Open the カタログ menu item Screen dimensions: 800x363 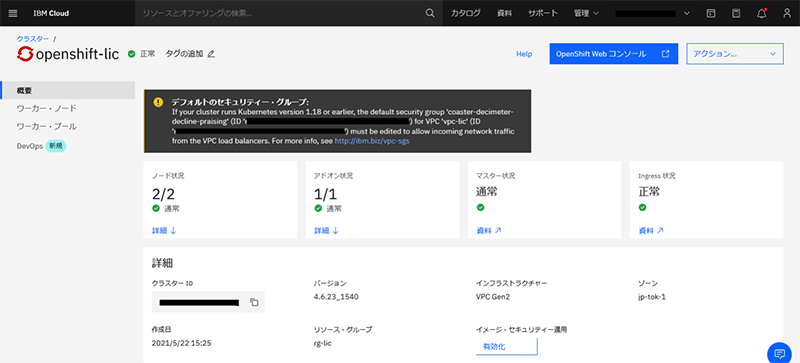(465, 13)
